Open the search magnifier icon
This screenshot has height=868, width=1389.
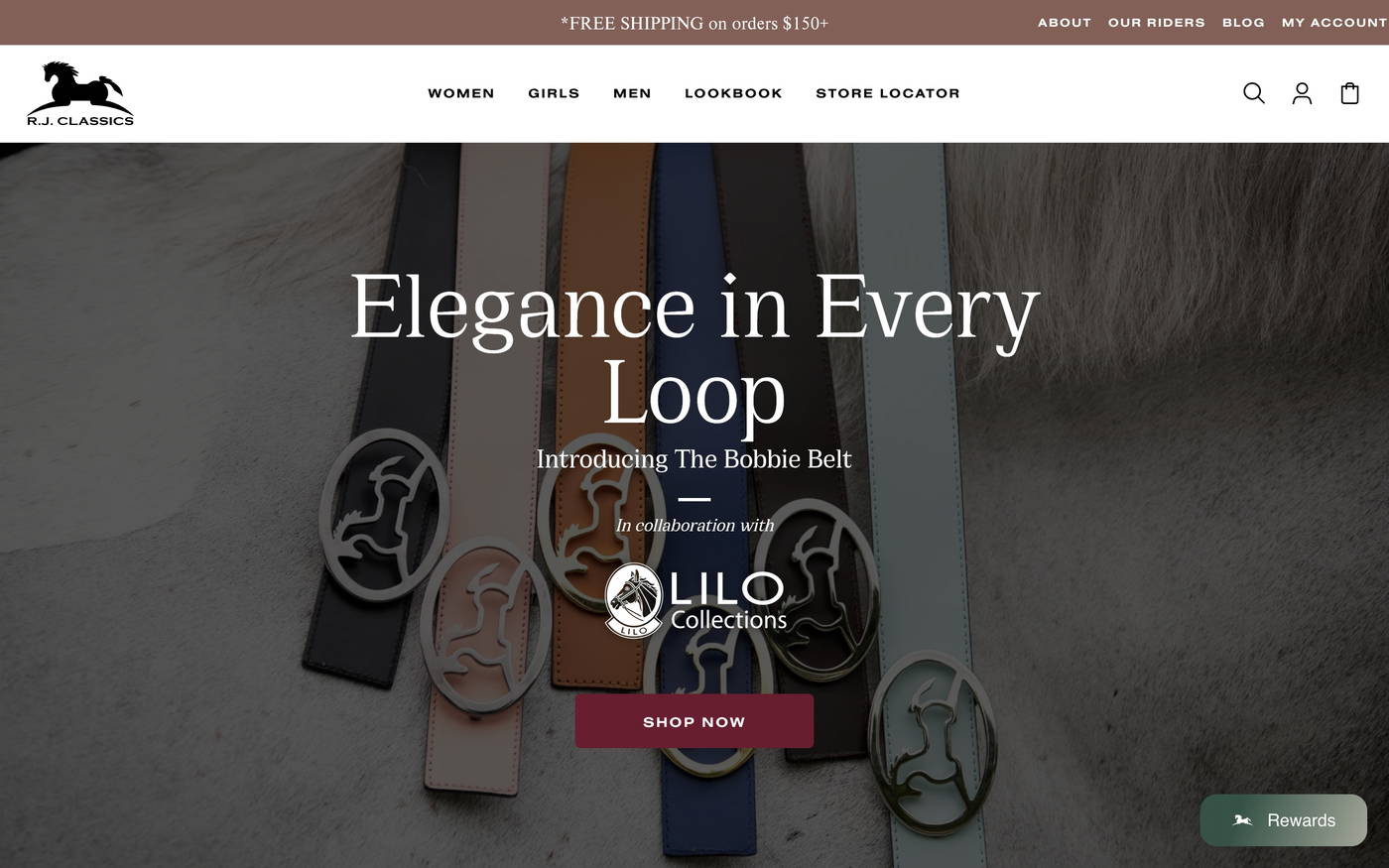[1254, 93]
